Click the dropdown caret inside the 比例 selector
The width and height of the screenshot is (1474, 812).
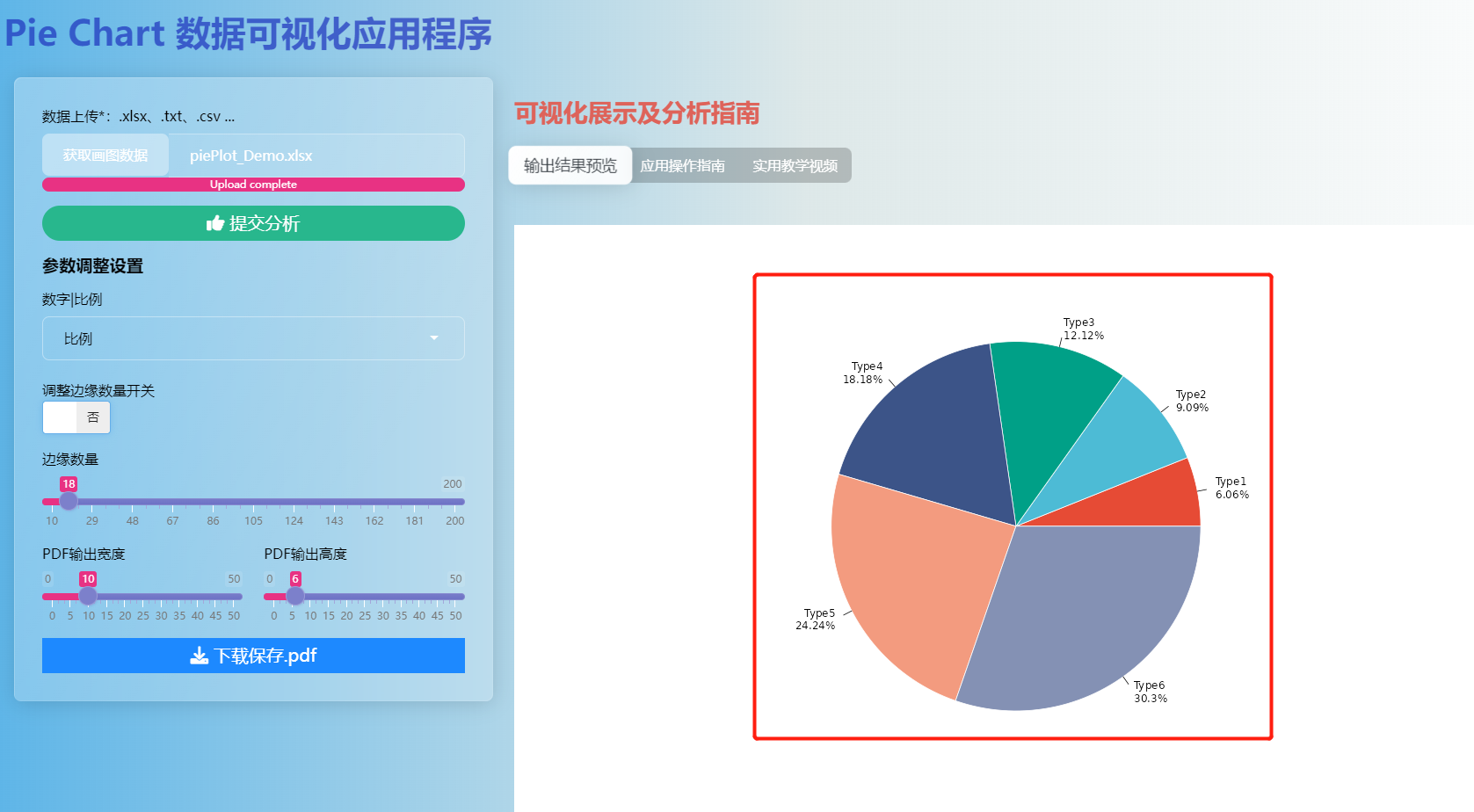pos(433,338)
